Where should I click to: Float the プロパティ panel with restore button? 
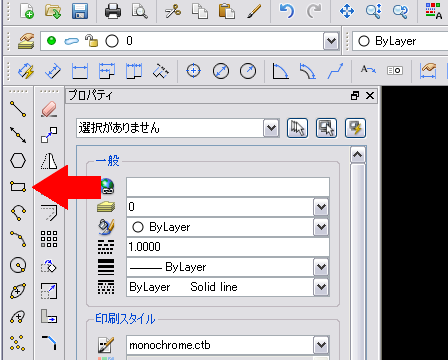355,96
